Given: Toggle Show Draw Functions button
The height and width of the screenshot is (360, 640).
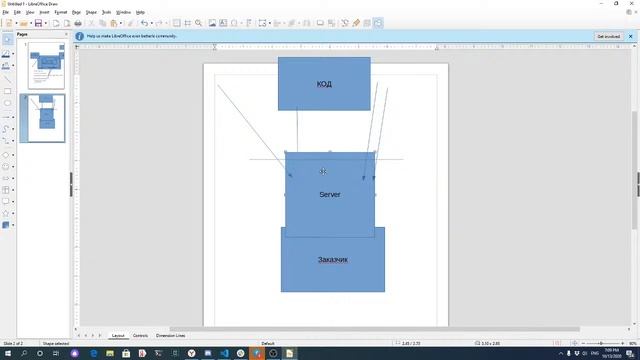Looking at the screenshot, I should click(378, 23).
